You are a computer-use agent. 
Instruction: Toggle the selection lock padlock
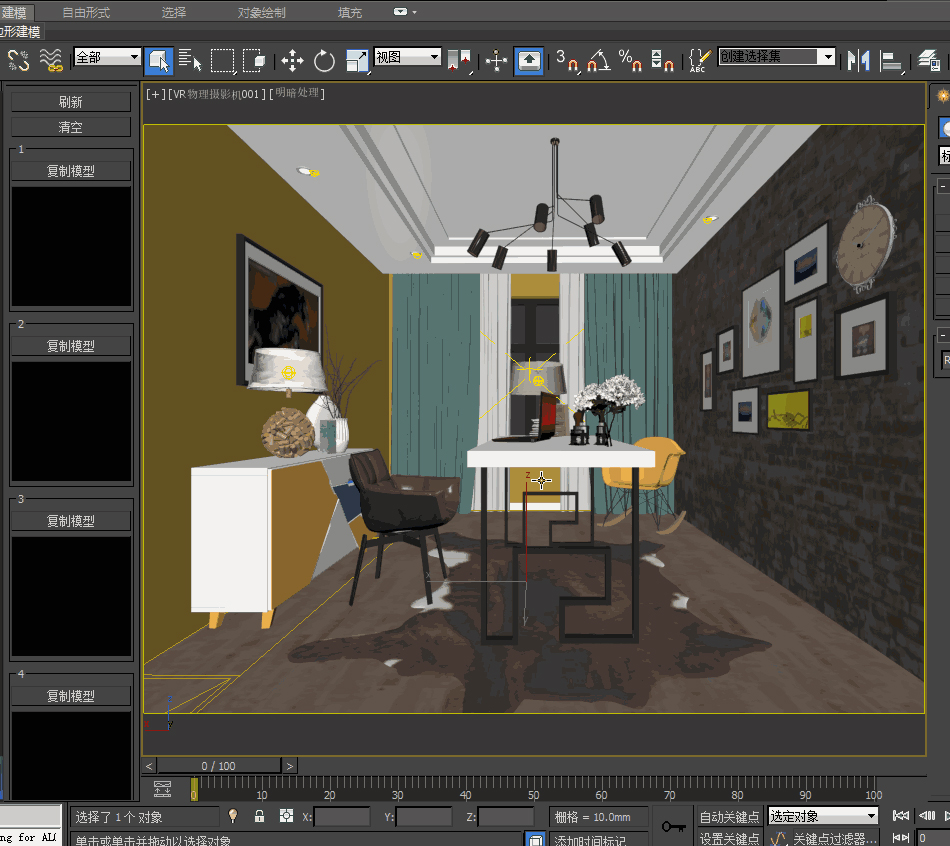[x=260, y=817]
